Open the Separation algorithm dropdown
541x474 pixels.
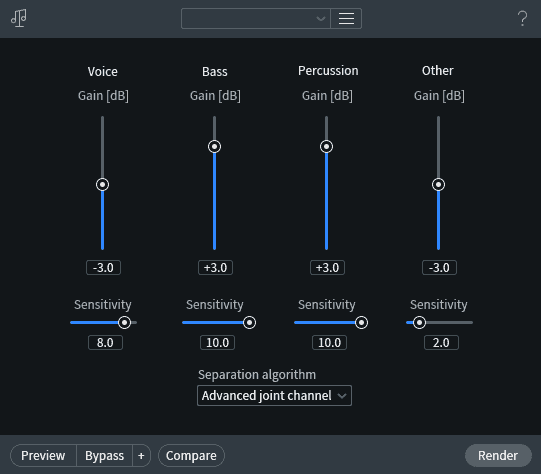coord(274,395)
